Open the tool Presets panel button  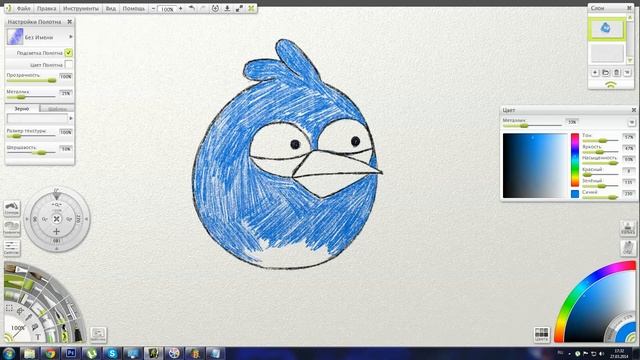[98, 335]
